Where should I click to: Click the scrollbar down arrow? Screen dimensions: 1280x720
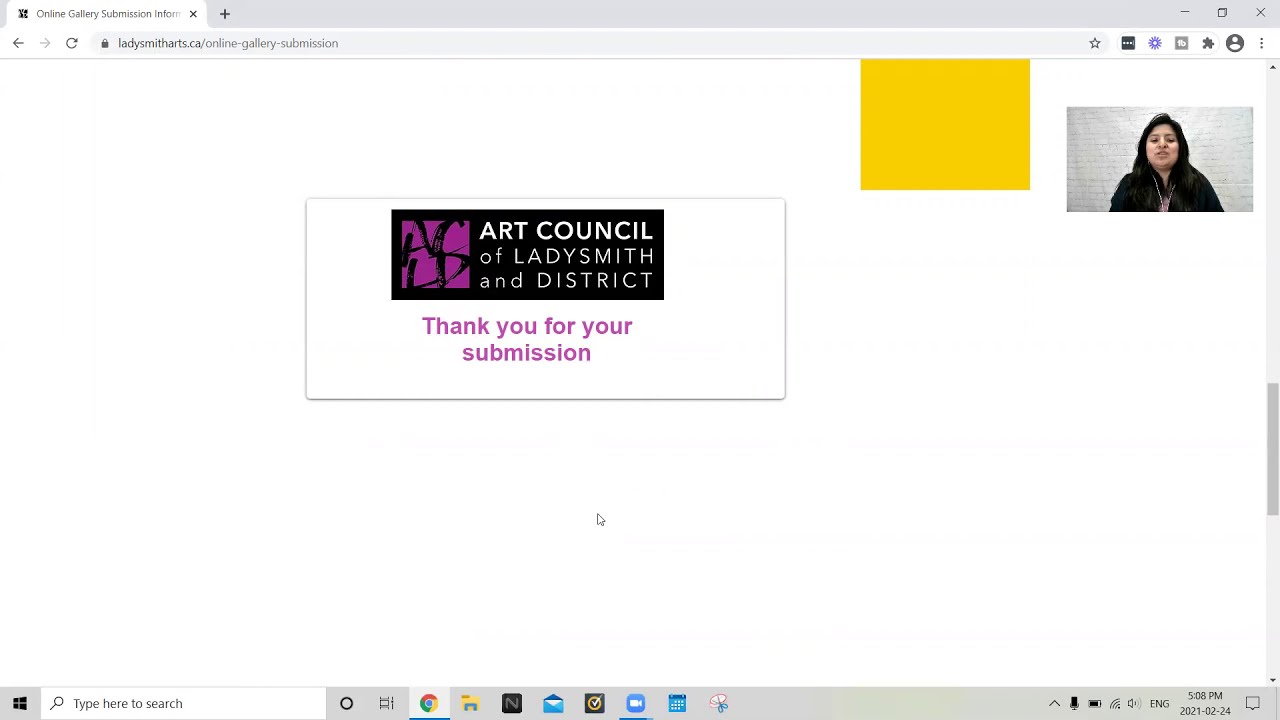(x=1272, y=680)
